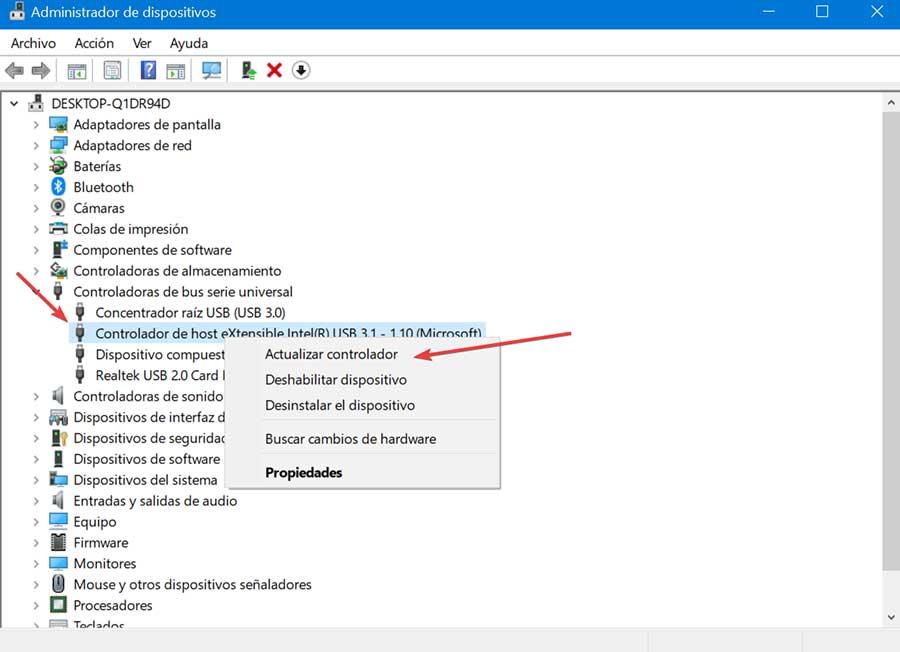
Task: Click the Controladoras de almacenamiento icon
Action: [58, 270]
